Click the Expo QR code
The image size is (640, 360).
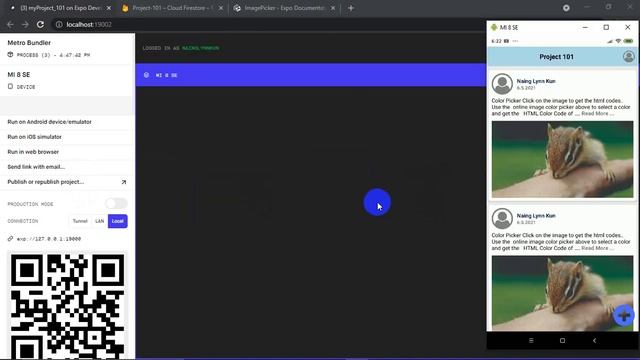(67, 306)
